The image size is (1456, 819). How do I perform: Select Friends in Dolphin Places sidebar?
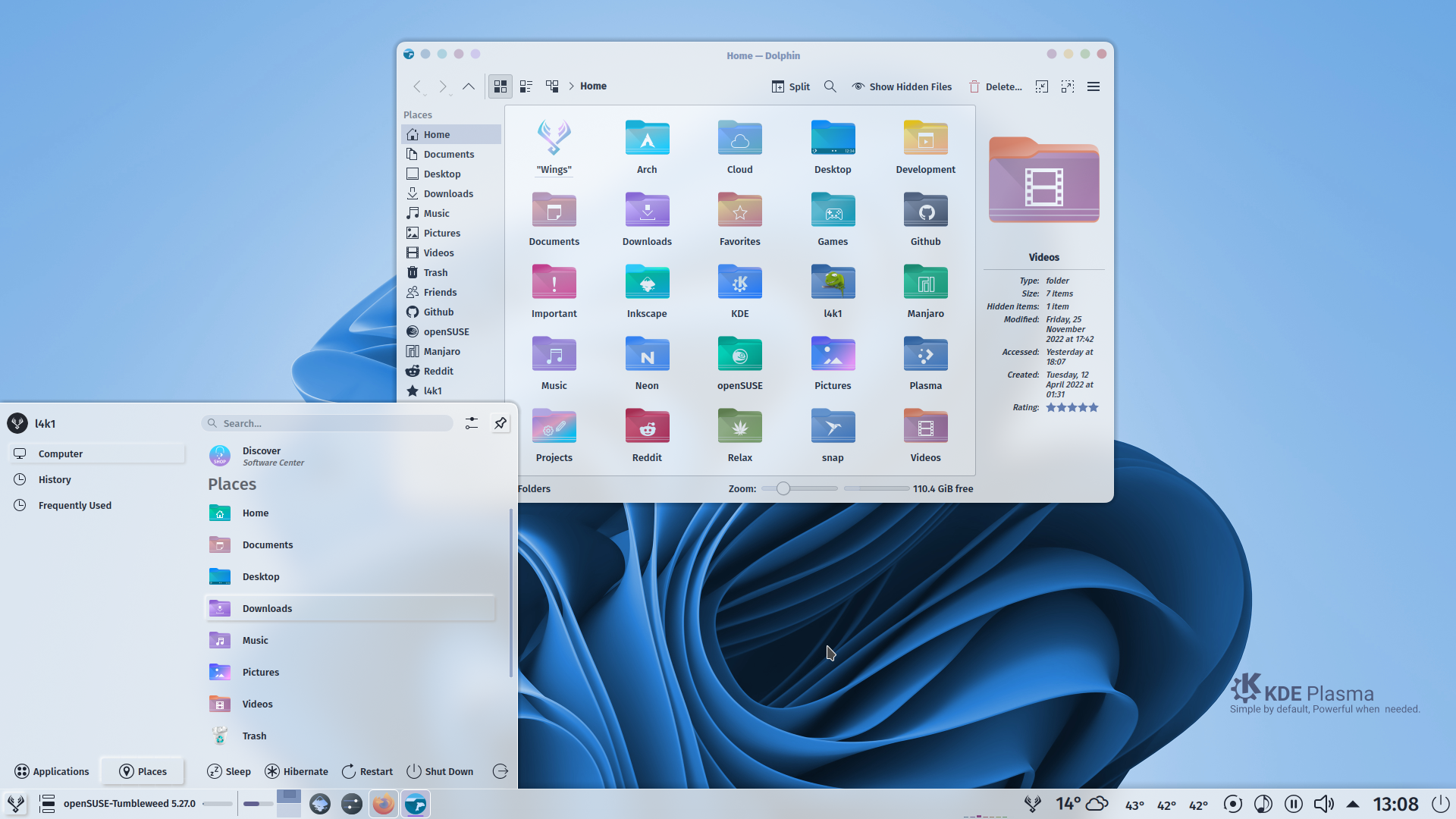[451, 293]
